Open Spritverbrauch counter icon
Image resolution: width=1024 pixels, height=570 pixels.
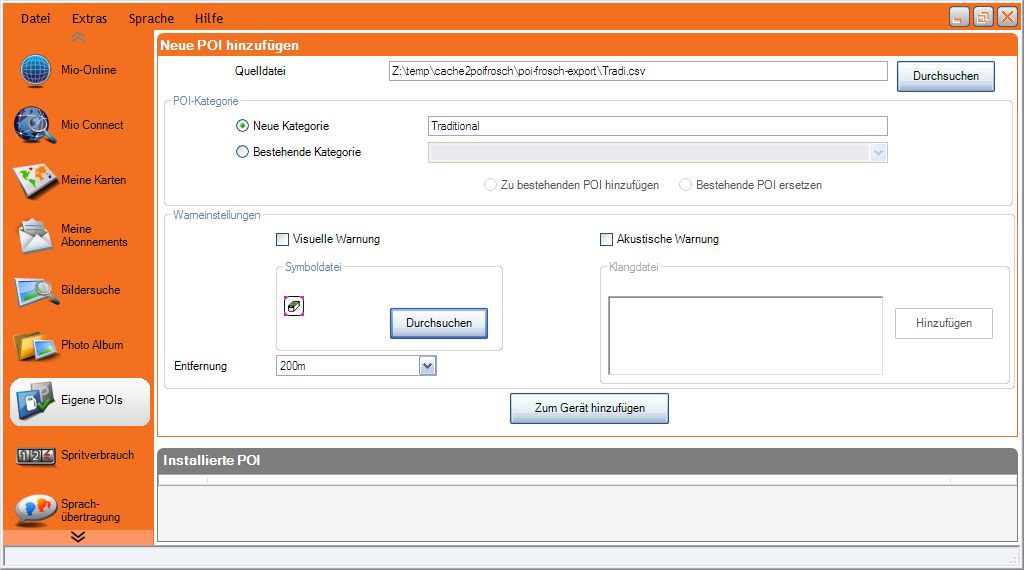34,456
